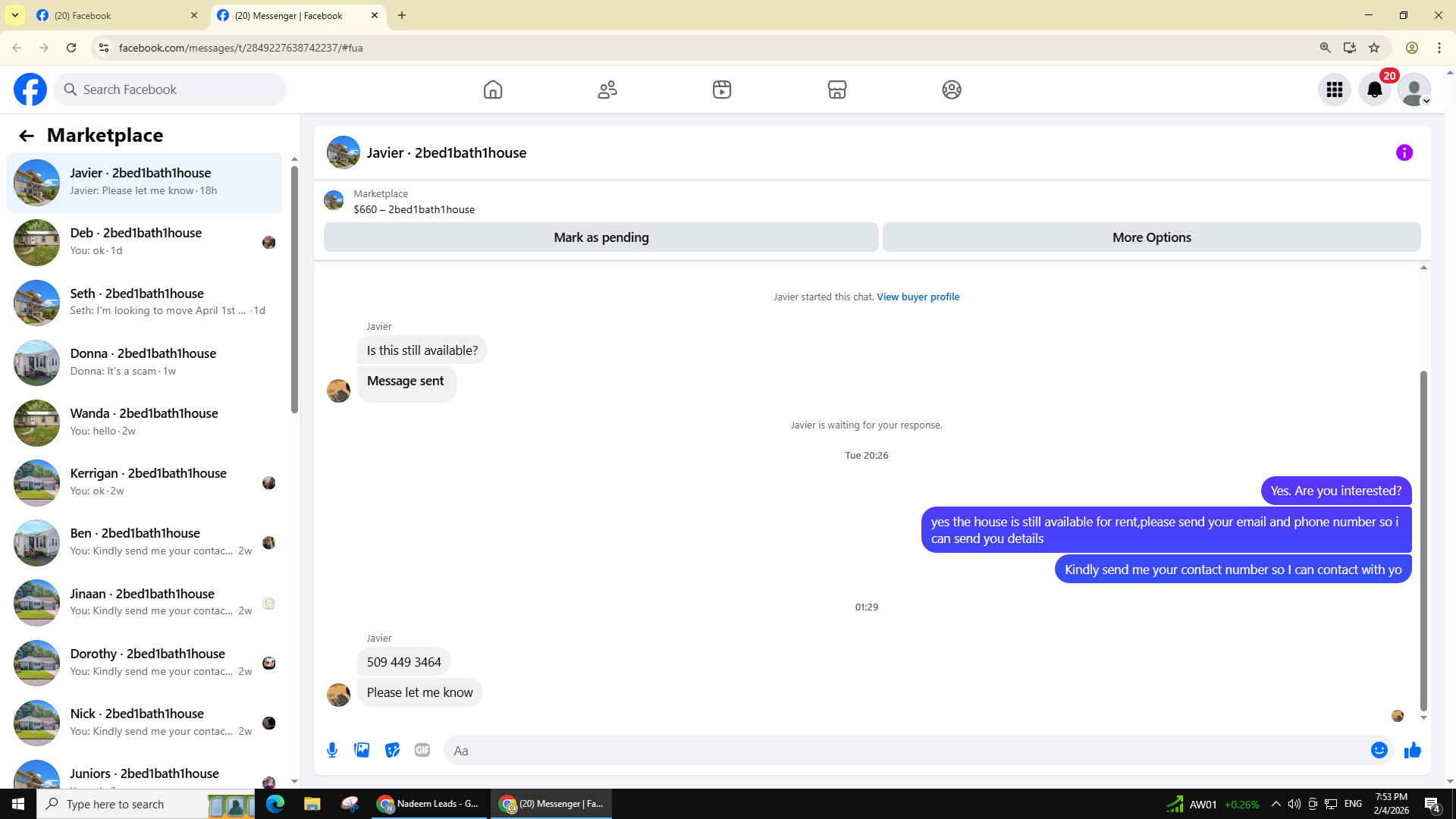The width and height of the screenshot is (1456, 819).
Task: Go back with the Marketplace back arrow
Action: pyautogui.click(x=27, y=136)
